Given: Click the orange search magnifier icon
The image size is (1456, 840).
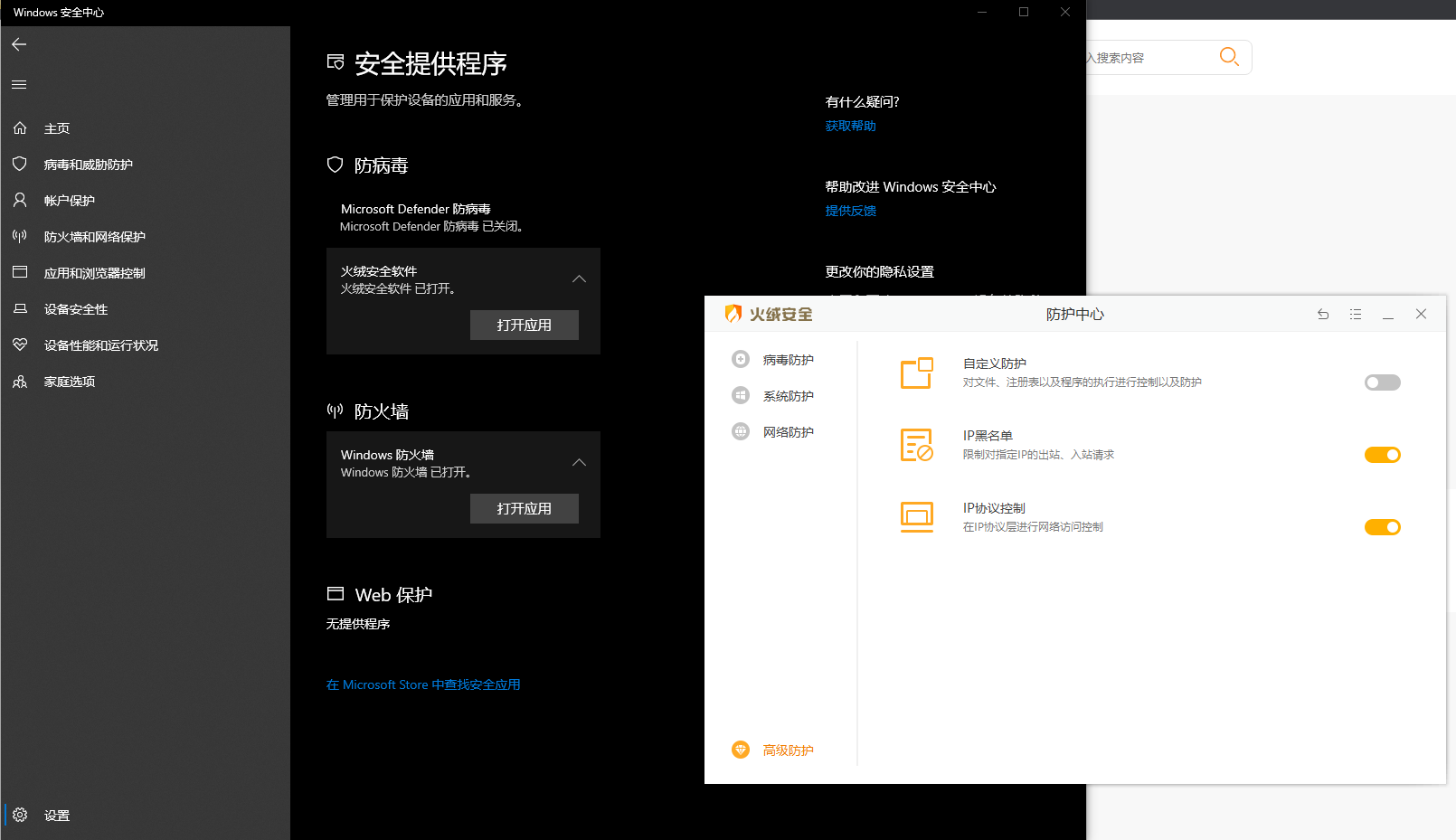Looking at the screenshot, I should 1228,57.
